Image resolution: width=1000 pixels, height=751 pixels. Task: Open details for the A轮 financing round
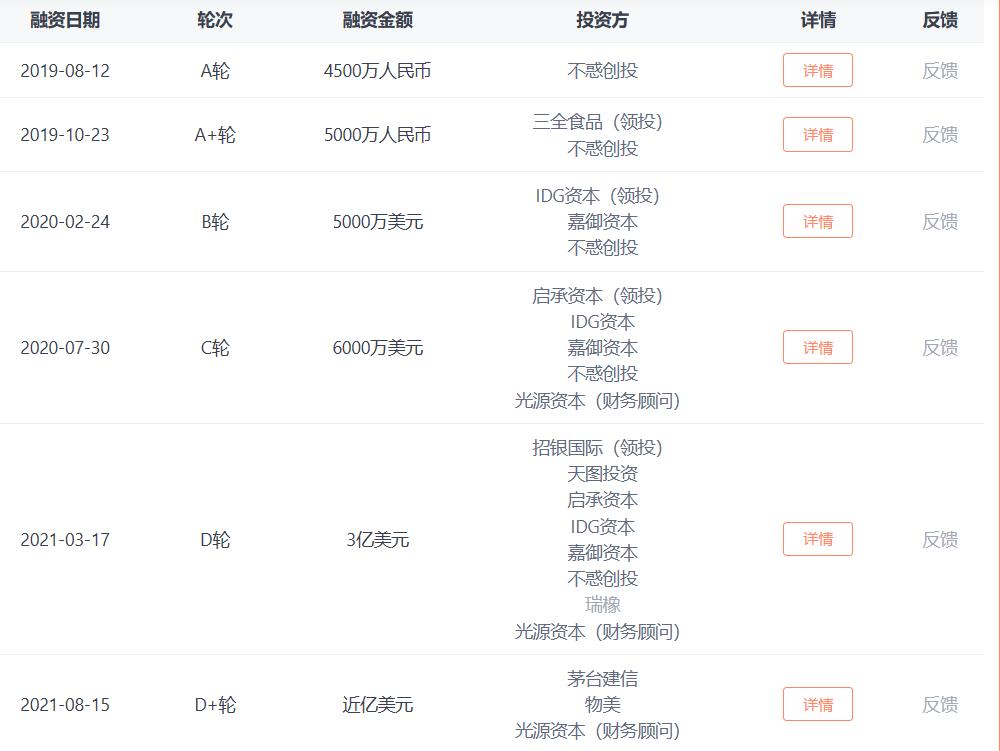point(817,70)
